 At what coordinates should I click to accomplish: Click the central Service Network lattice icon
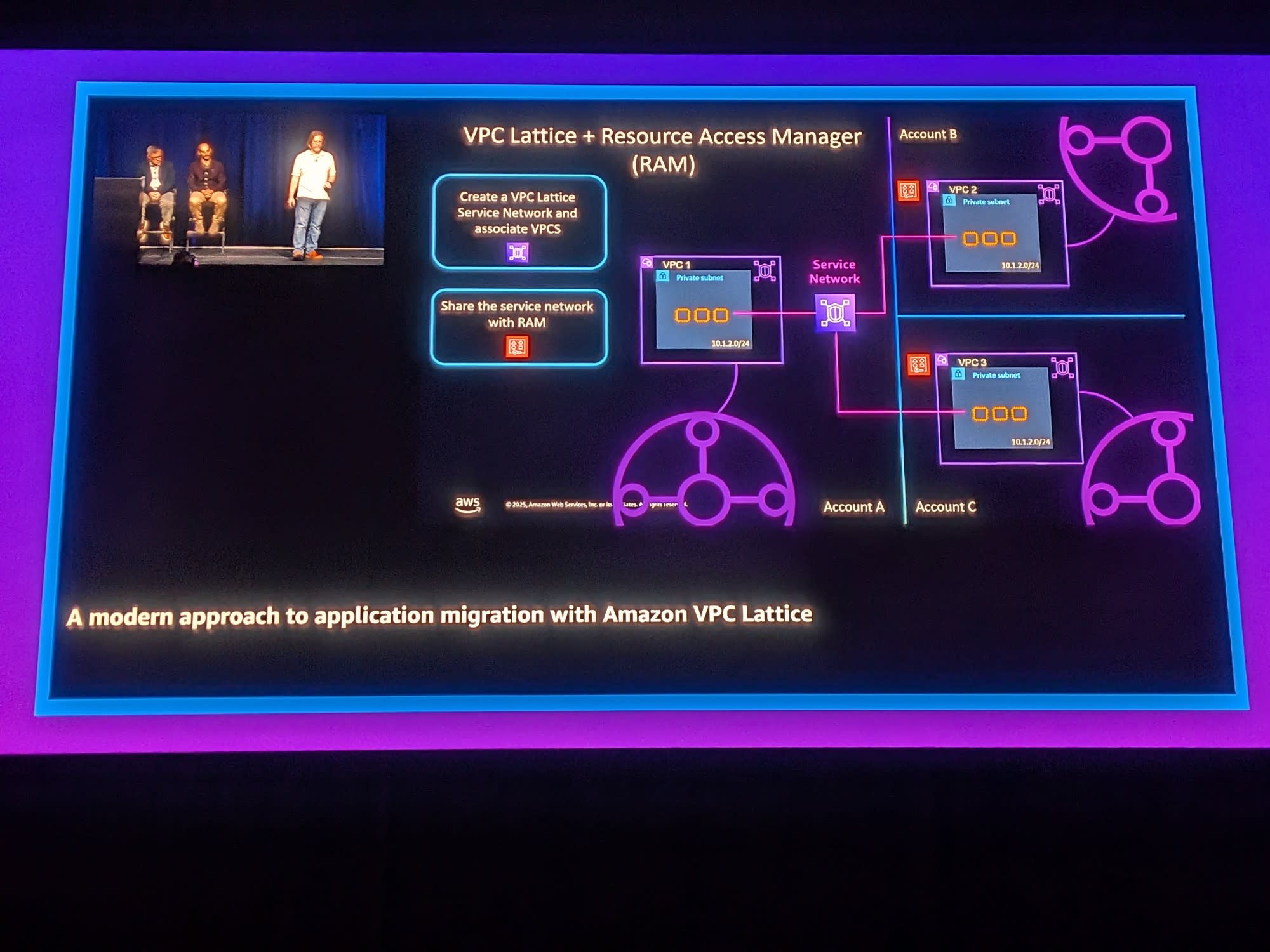[835, 312]
